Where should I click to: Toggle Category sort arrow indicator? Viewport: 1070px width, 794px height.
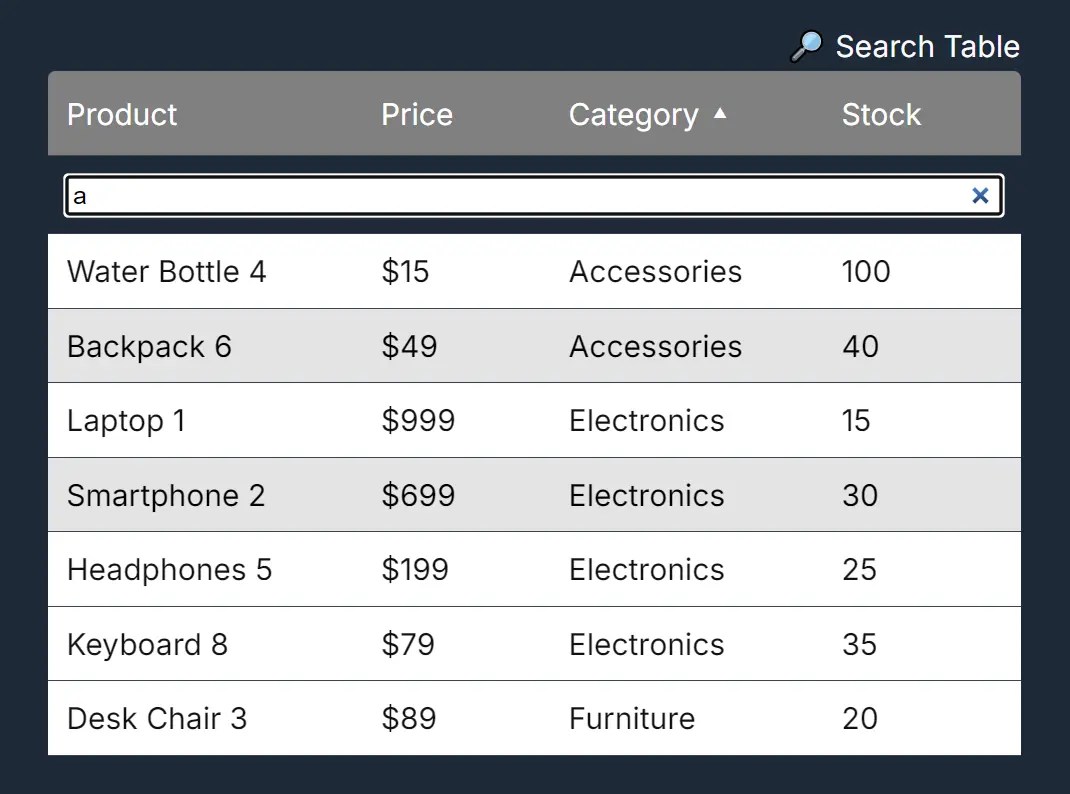[720, 114]
